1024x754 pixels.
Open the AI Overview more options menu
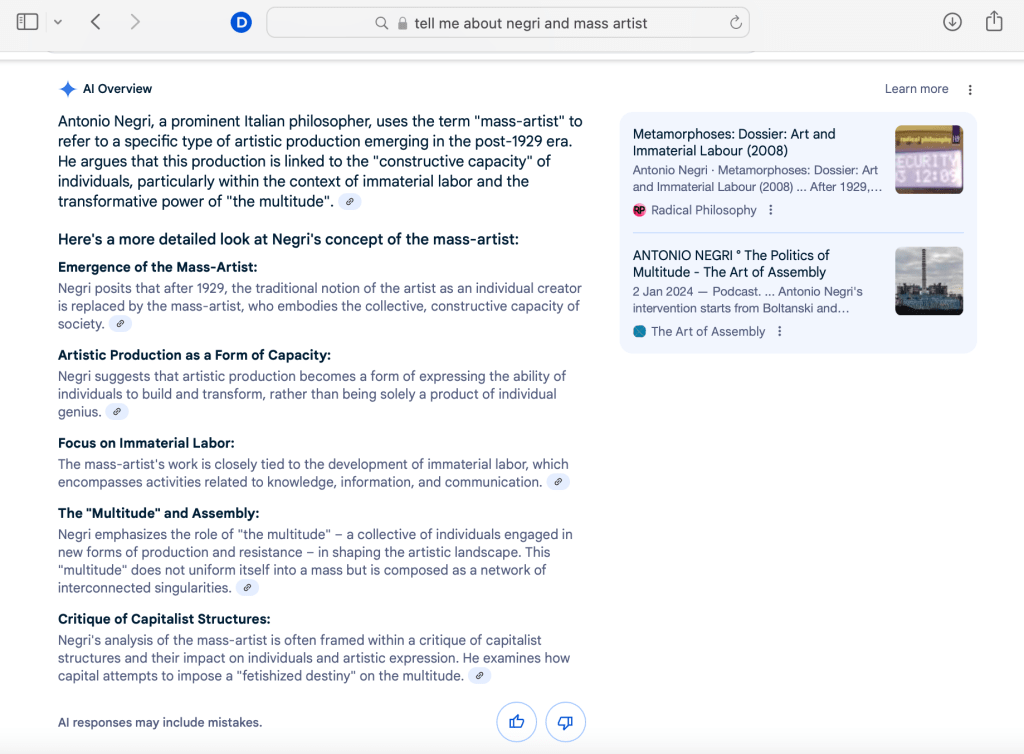point(970,90)
